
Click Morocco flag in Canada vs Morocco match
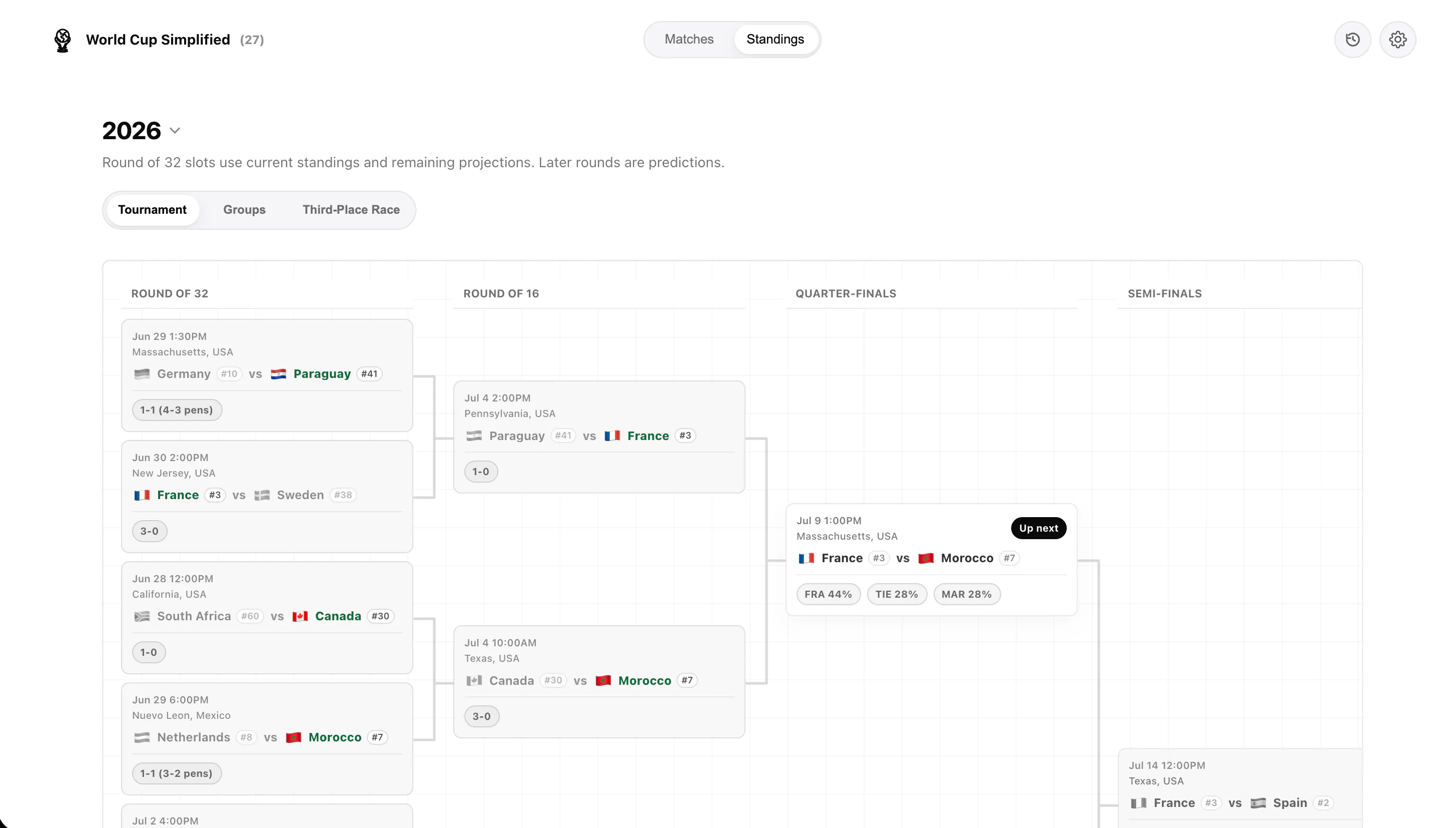603,680
